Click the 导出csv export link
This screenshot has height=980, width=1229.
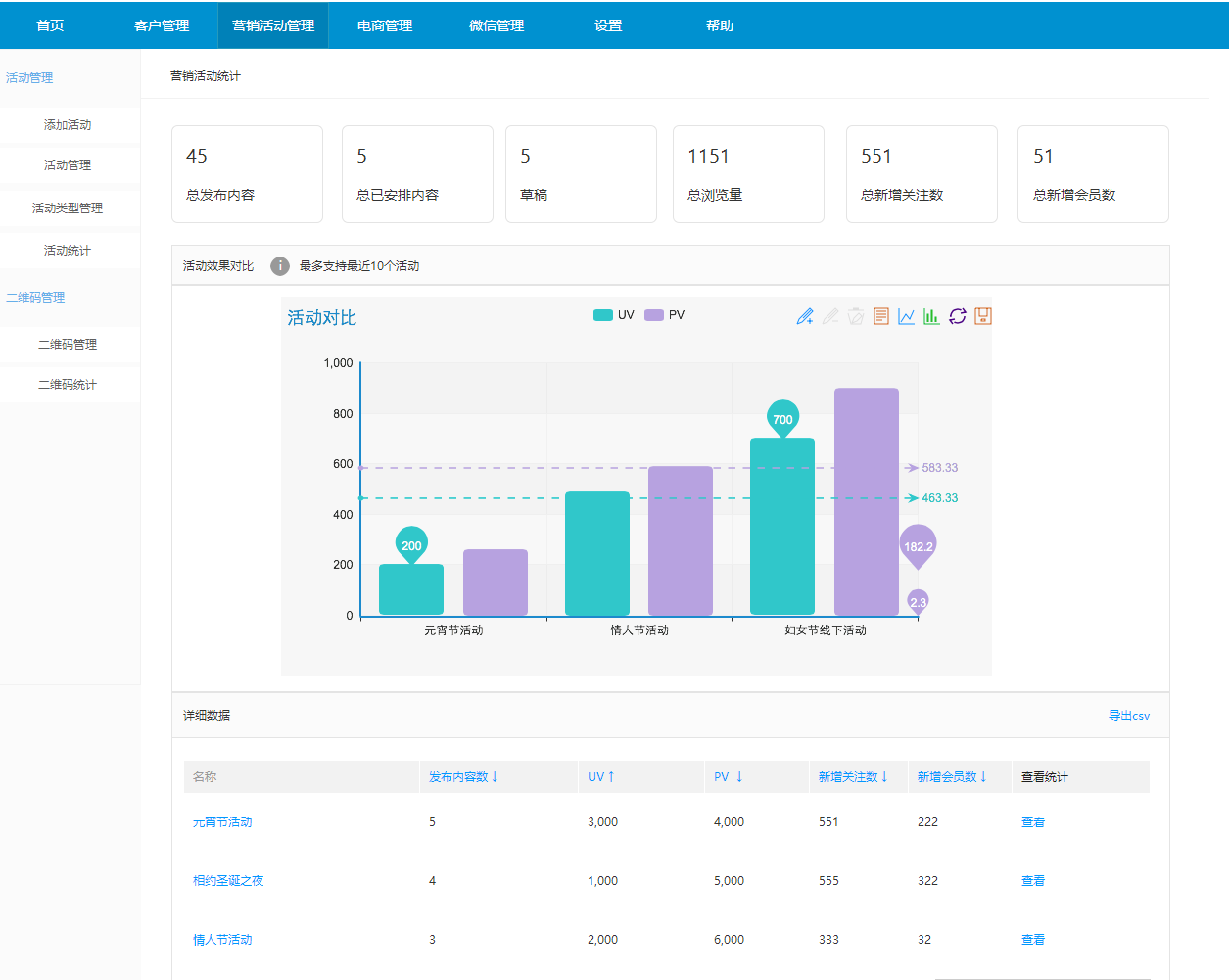tap(1129, 716)
